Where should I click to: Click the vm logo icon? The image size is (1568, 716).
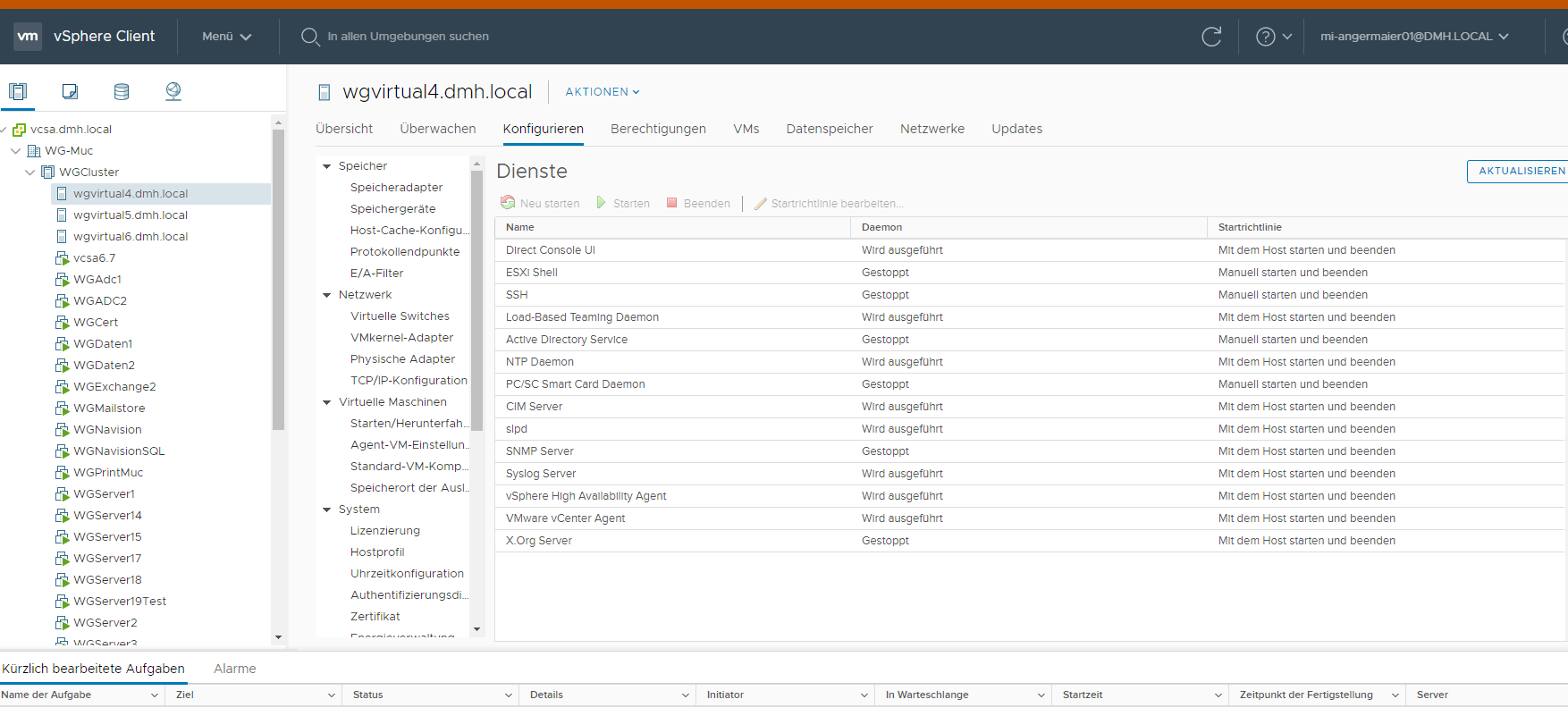pos(28,37)
